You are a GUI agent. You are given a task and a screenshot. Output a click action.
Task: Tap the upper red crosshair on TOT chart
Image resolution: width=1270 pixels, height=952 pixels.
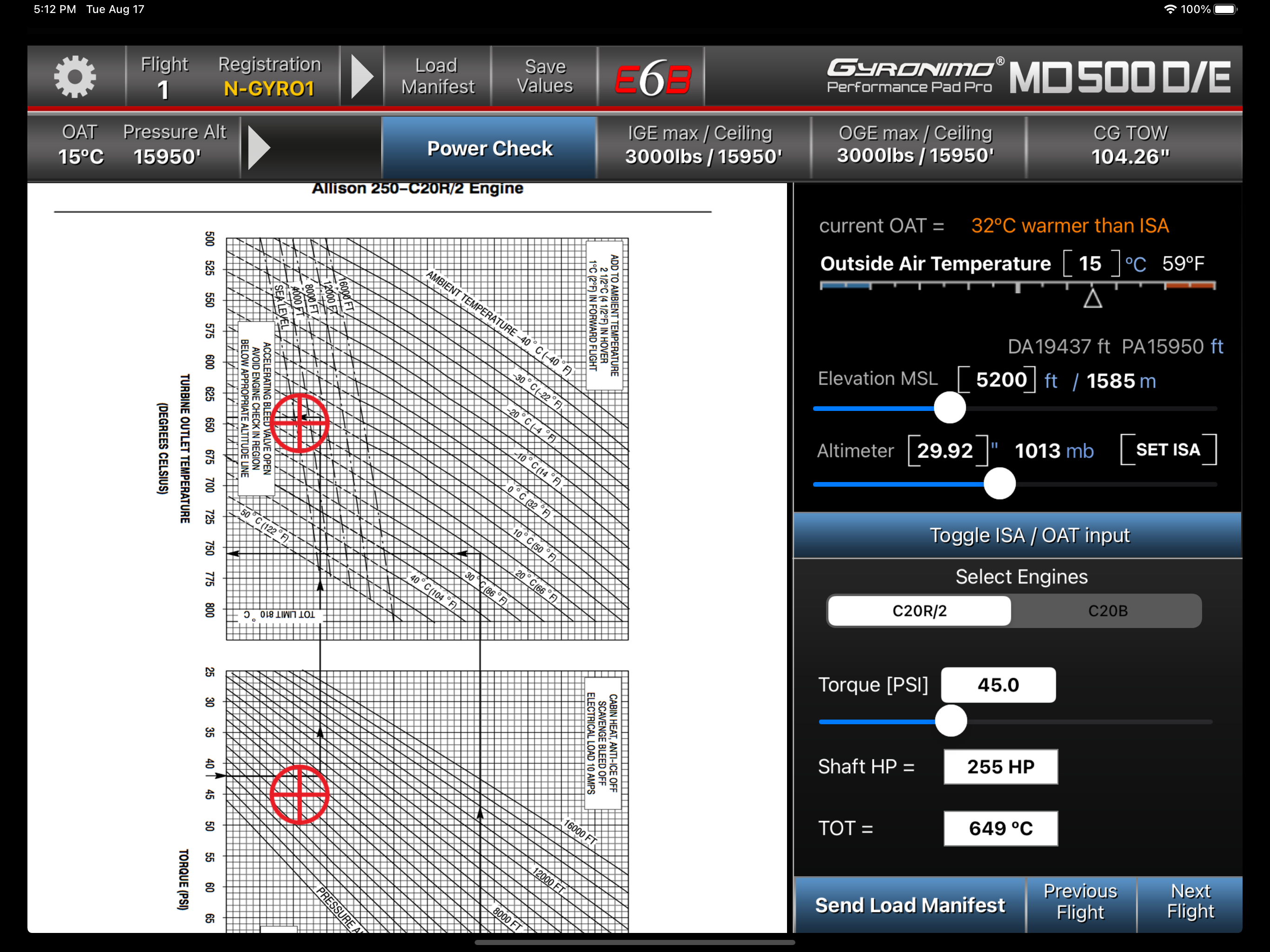pyautogui.click(x=300, y=423)
